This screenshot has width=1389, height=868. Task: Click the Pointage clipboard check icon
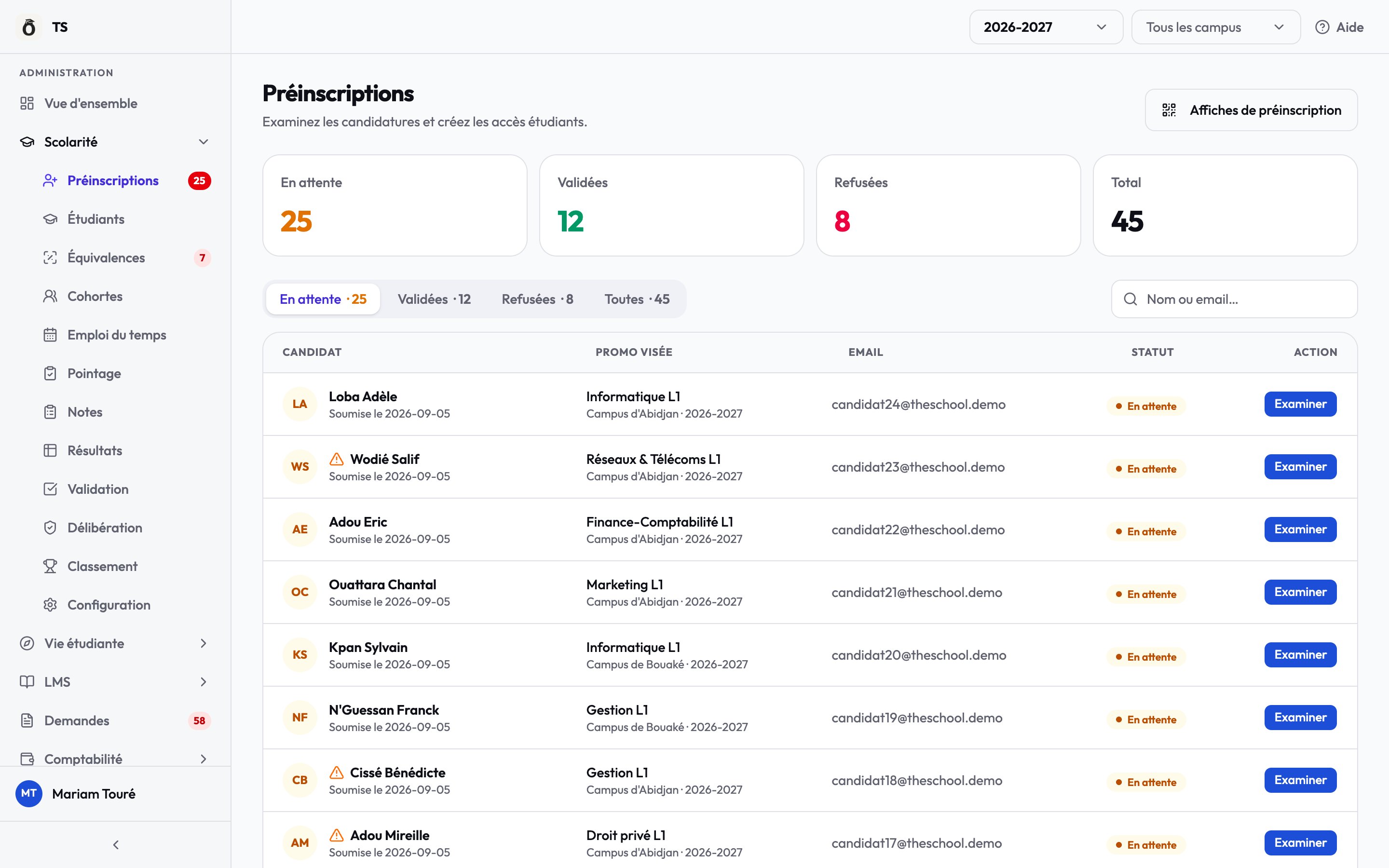click(51, 373)
